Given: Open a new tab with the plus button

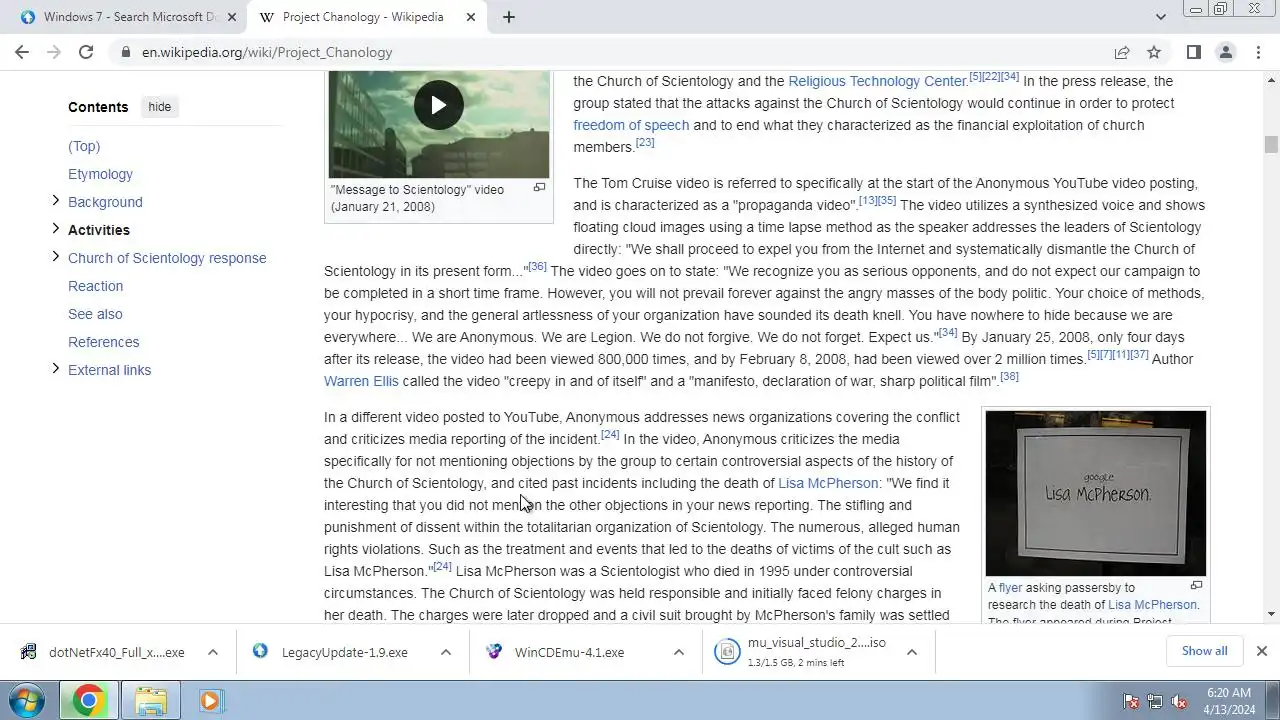Looking at the screenshot, I should pos(508,17).
